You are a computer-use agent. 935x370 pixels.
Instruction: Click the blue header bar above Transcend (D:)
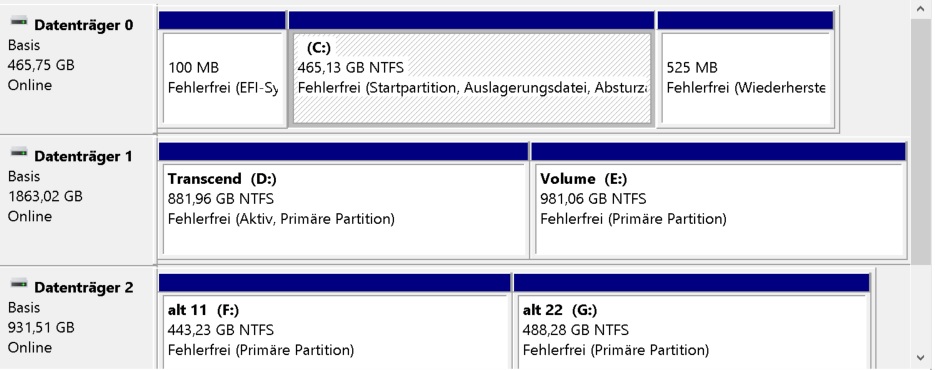(x=343, y=152)
